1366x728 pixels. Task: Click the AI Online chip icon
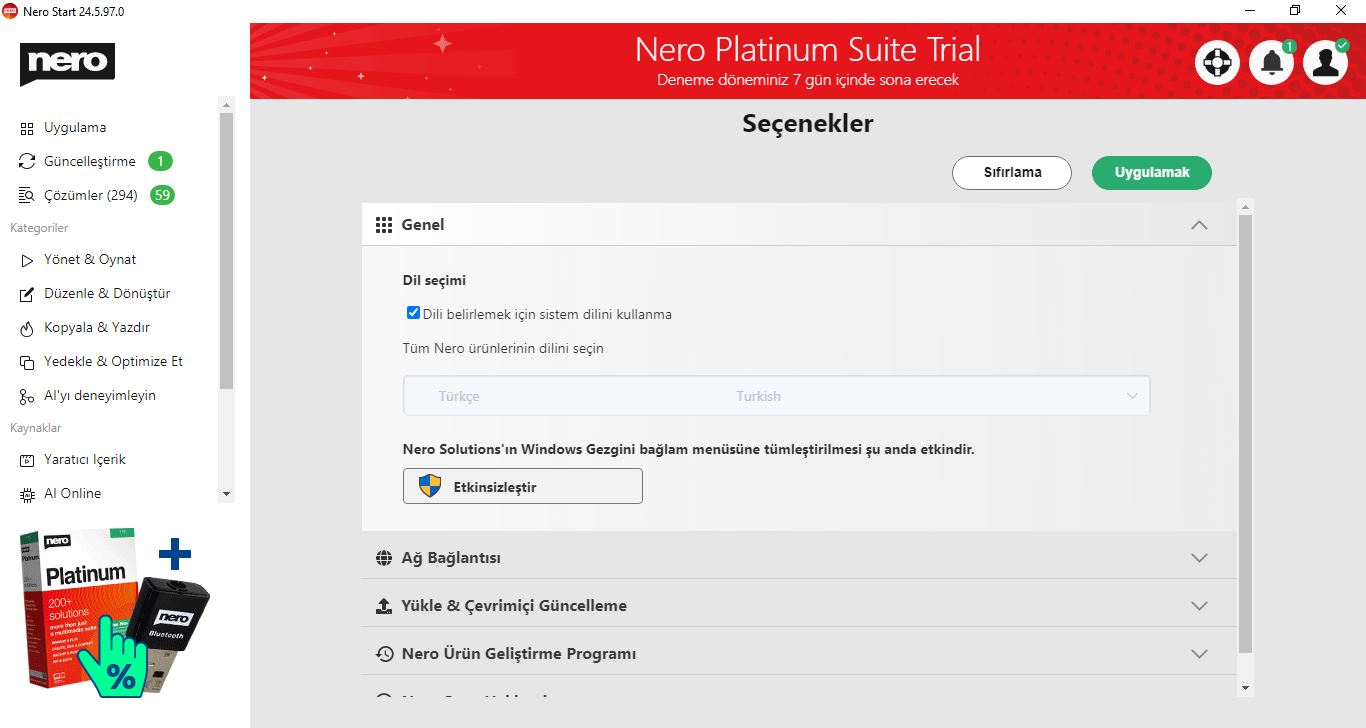click(27, 494)
